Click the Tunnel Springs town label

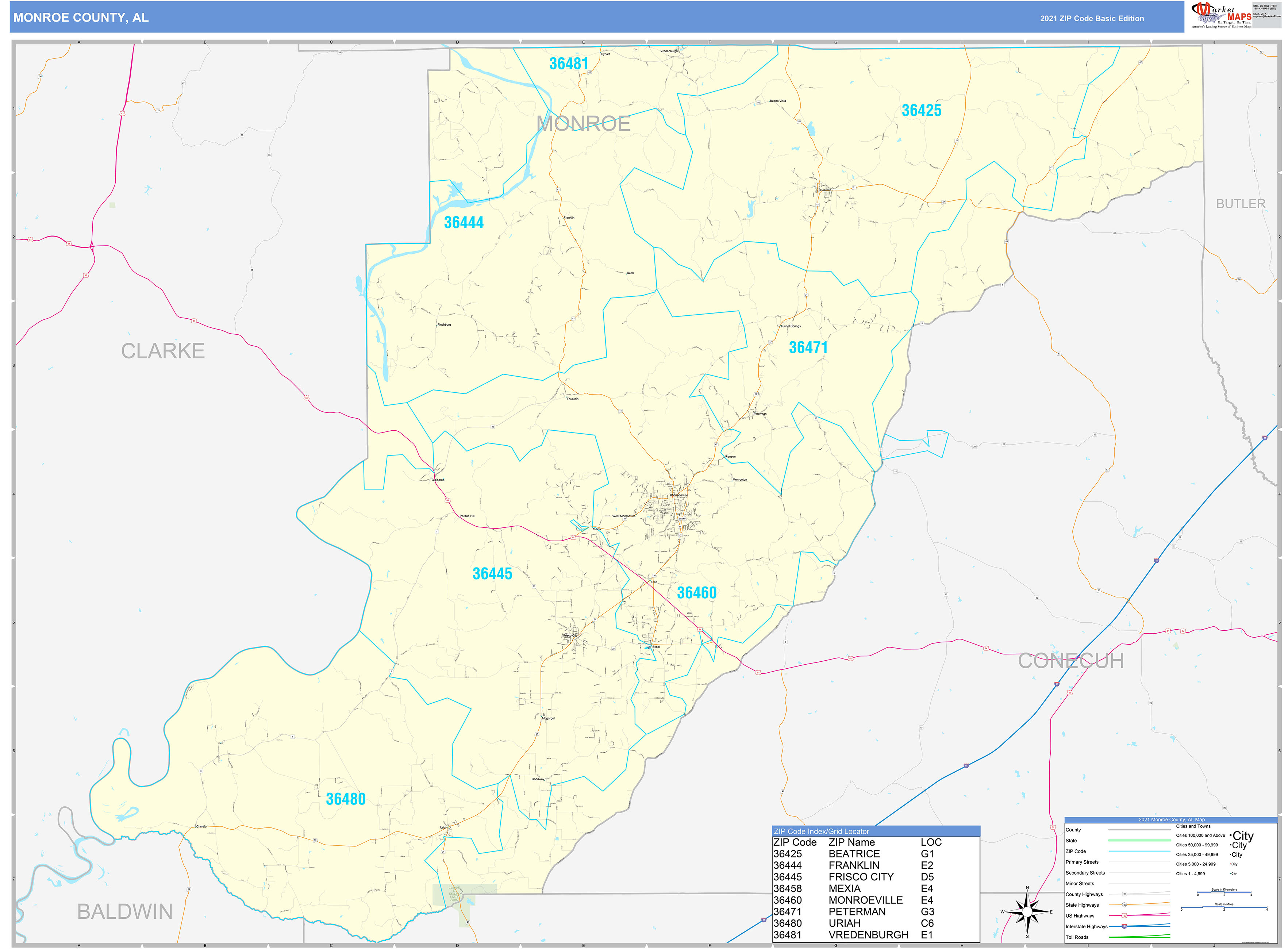[791, 326]
